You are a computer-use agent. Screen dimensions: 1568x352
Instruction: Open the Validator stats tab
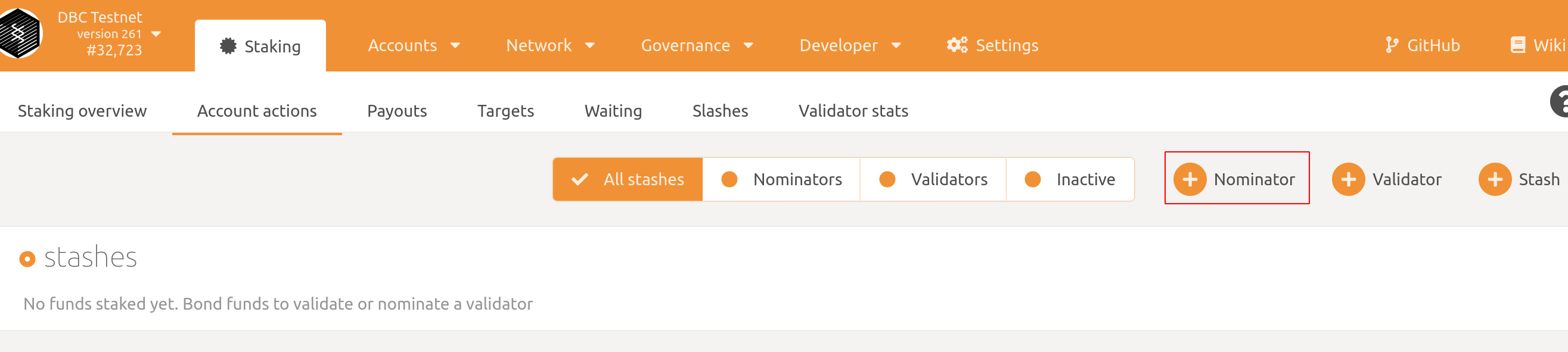[x=853, y=111]
